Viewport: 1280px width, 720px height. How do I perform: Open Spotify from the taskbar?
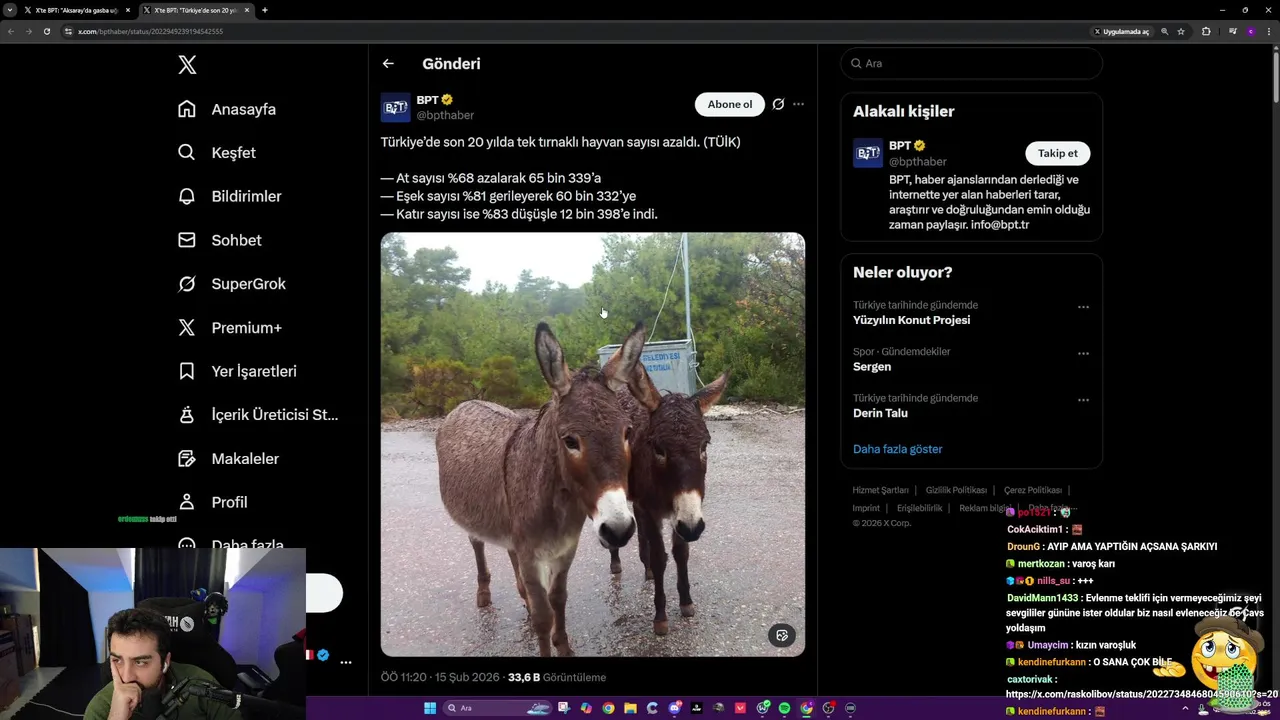click(784, 708)
